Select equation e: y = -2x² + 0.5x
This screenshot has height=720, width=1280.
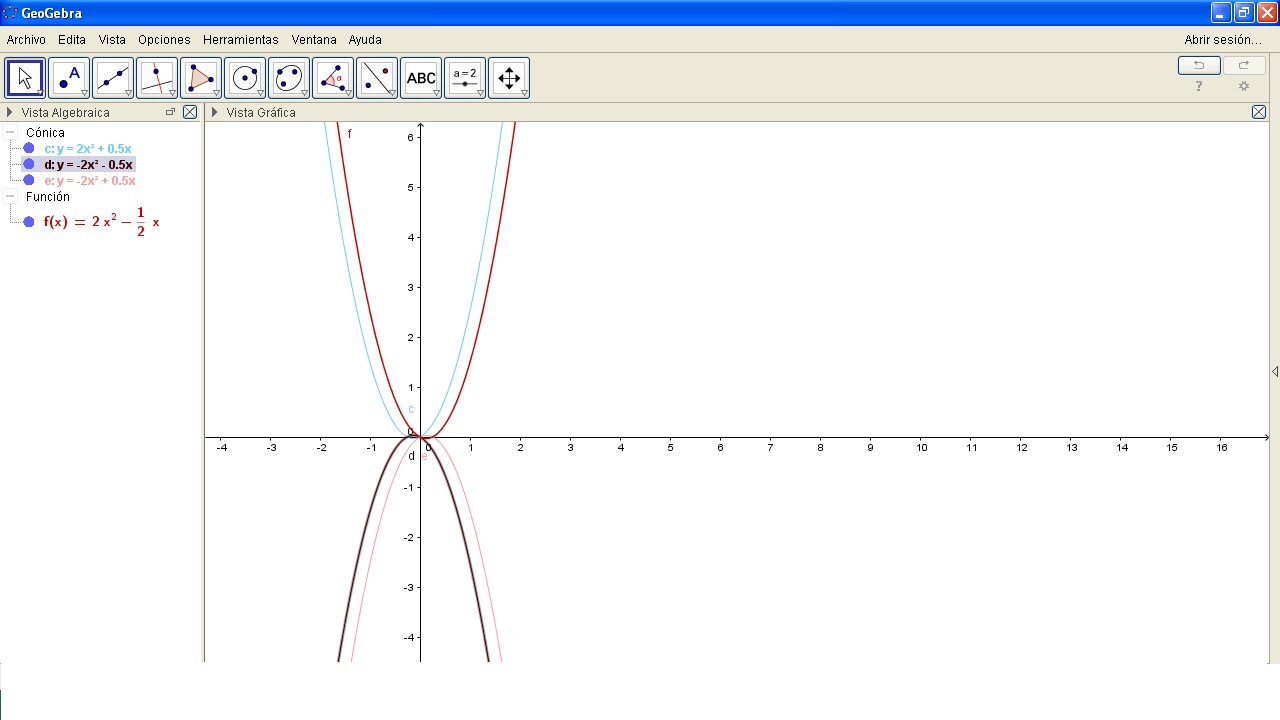[x=90, y=180]
